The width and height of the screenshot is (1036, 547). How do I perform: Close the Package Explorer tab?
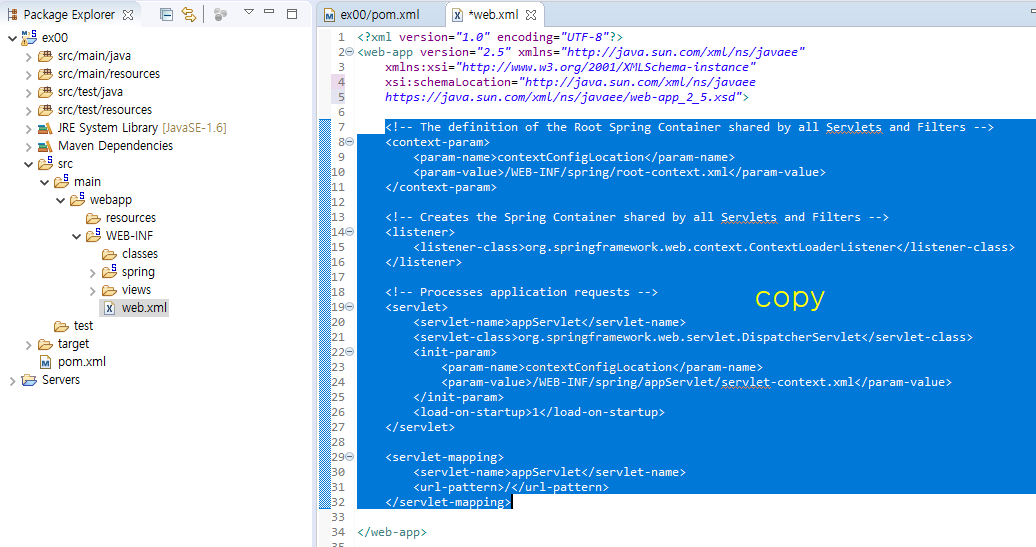tap(128, 15)
